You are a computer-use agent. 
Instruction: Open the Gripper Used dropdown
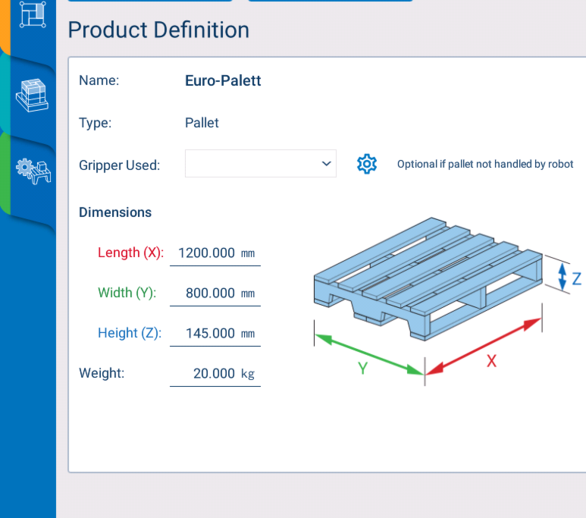coord(260,164)
